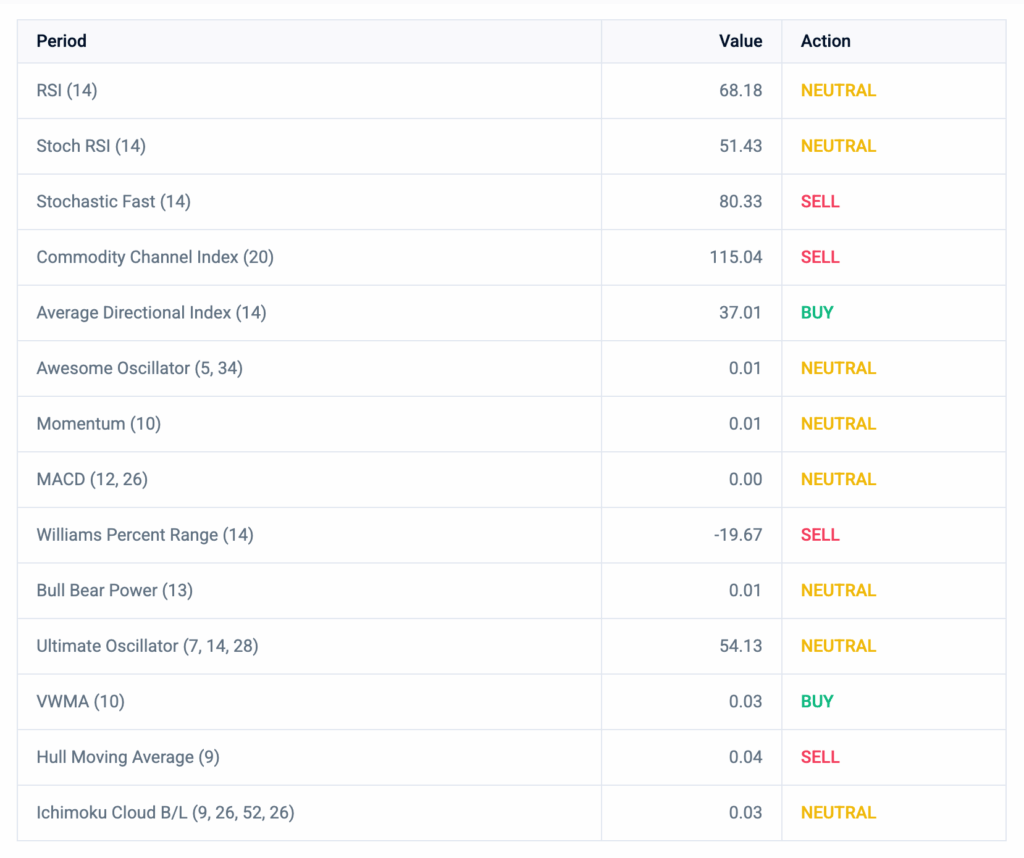The image size is (1024, 858).
Task: Click NEUTRAL in Ichimoku Cloud row
Action: click(x=839, y=812)
